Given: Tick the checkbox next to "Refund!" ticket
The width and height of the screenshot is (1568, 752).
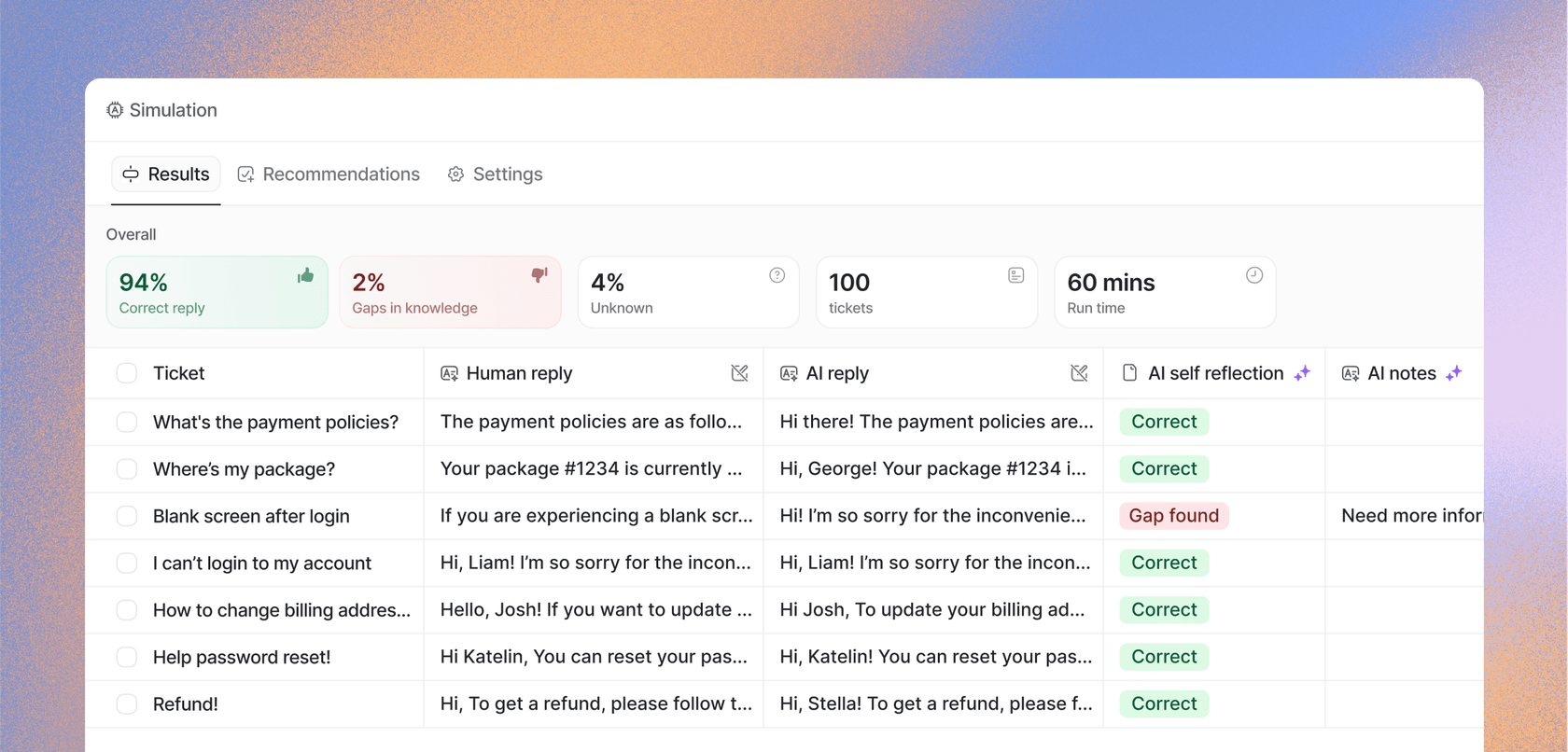Looking at the screenshot, I should click(127, 704).
